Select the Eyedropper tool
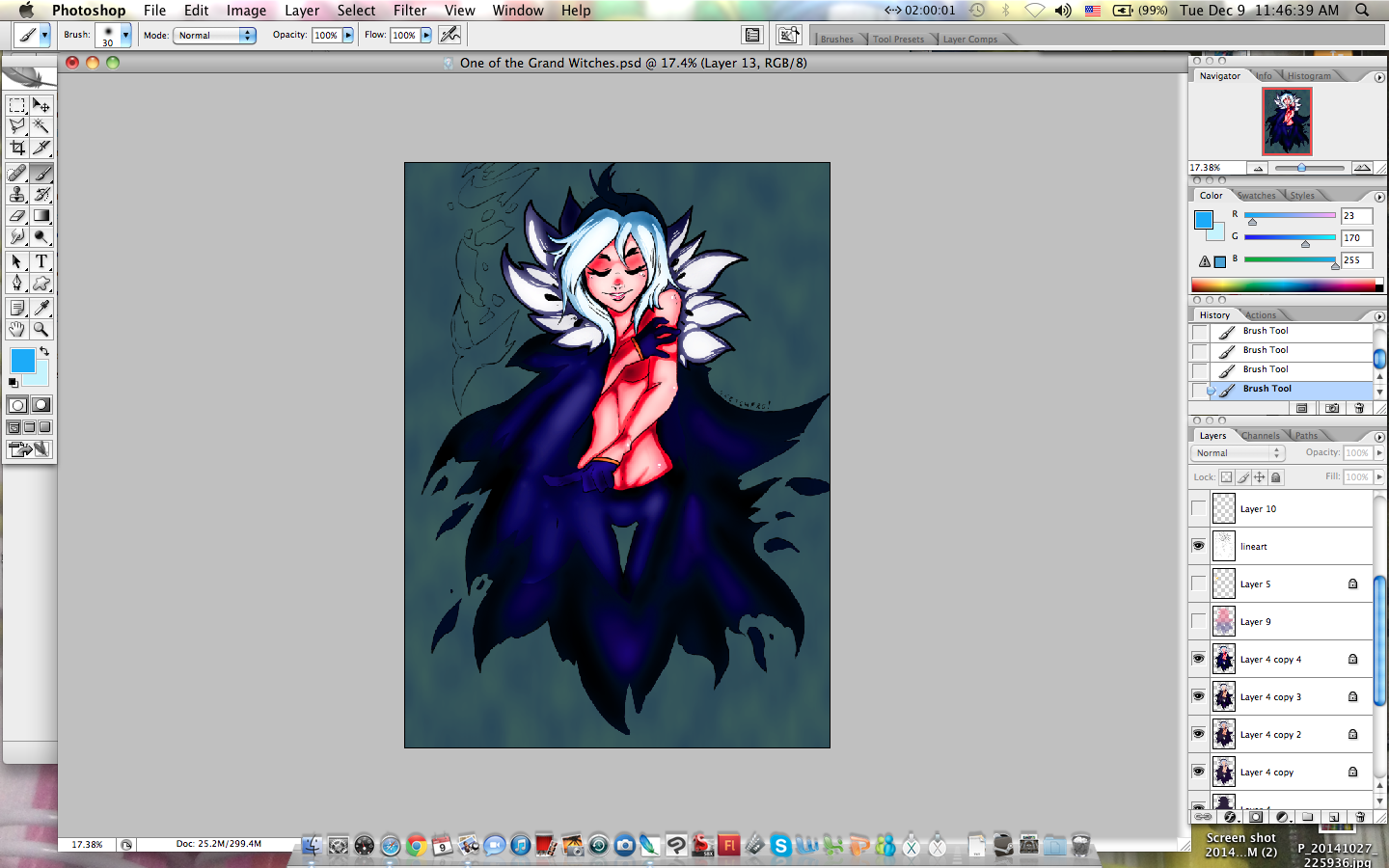1389x868 pixels. point(41,309)
